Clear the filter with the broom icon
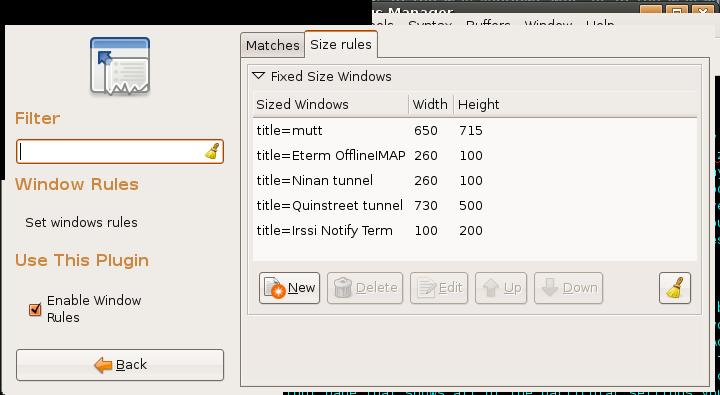 coord(212,152)
